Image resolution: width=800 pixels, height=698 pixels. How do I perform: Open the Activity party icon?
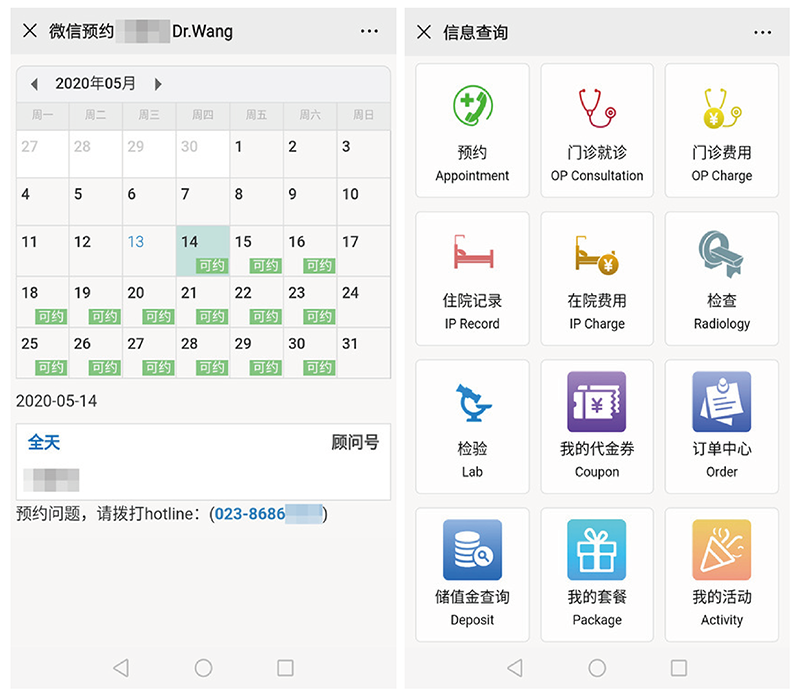tap(721, 550)
